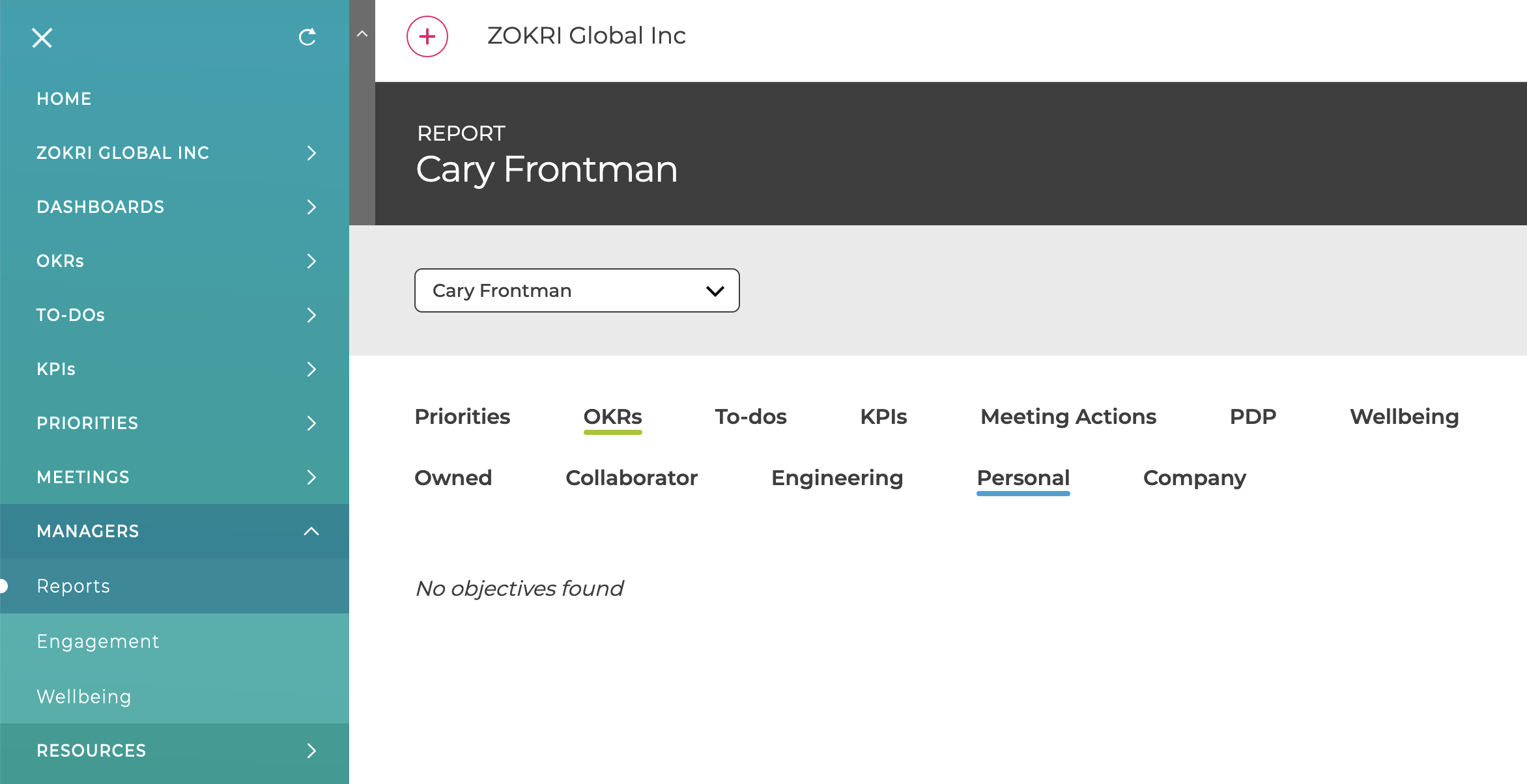Click ZOKRI Global Inc header title
This screenshot has width=1527, height=784.
click(x=586, y=36)
